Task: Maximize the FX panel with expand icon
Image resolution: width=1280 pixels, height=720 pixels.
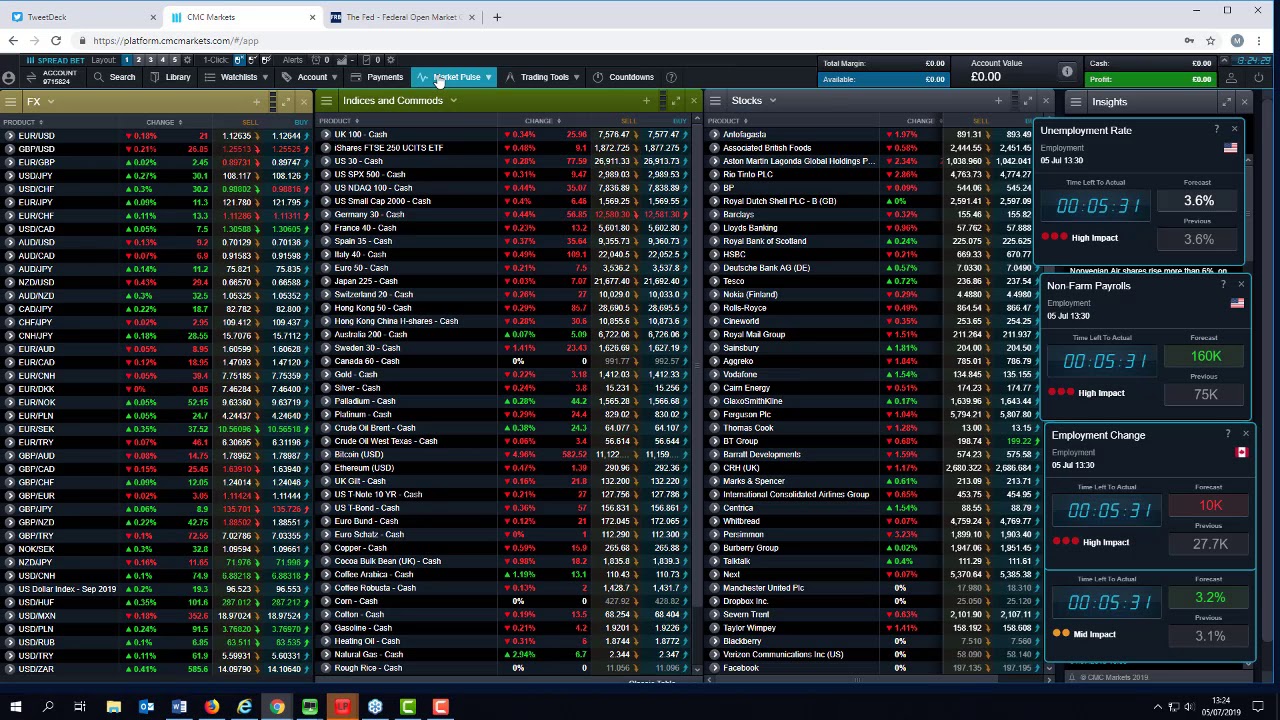Action: (x=285, y=101)
